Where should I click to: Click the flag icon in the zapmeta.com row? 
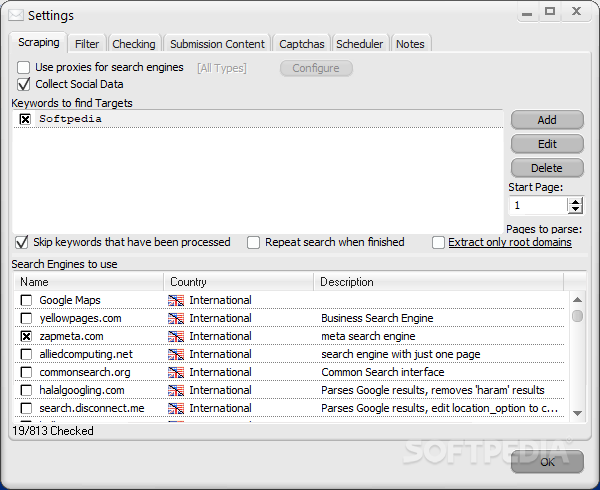[x=176, y=337]
